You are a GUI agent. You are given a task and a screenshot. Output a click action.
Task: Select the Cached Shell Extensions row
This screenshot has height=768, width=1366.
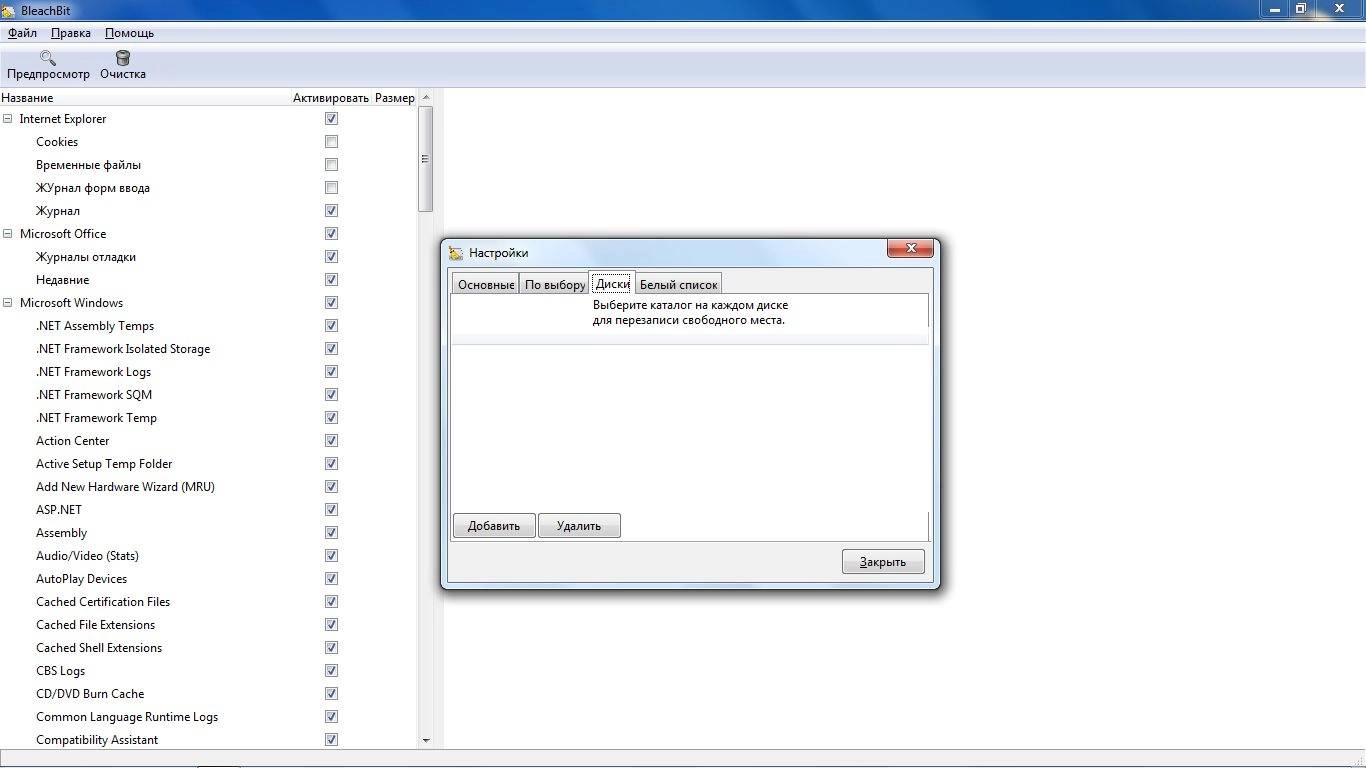[208, 648]
